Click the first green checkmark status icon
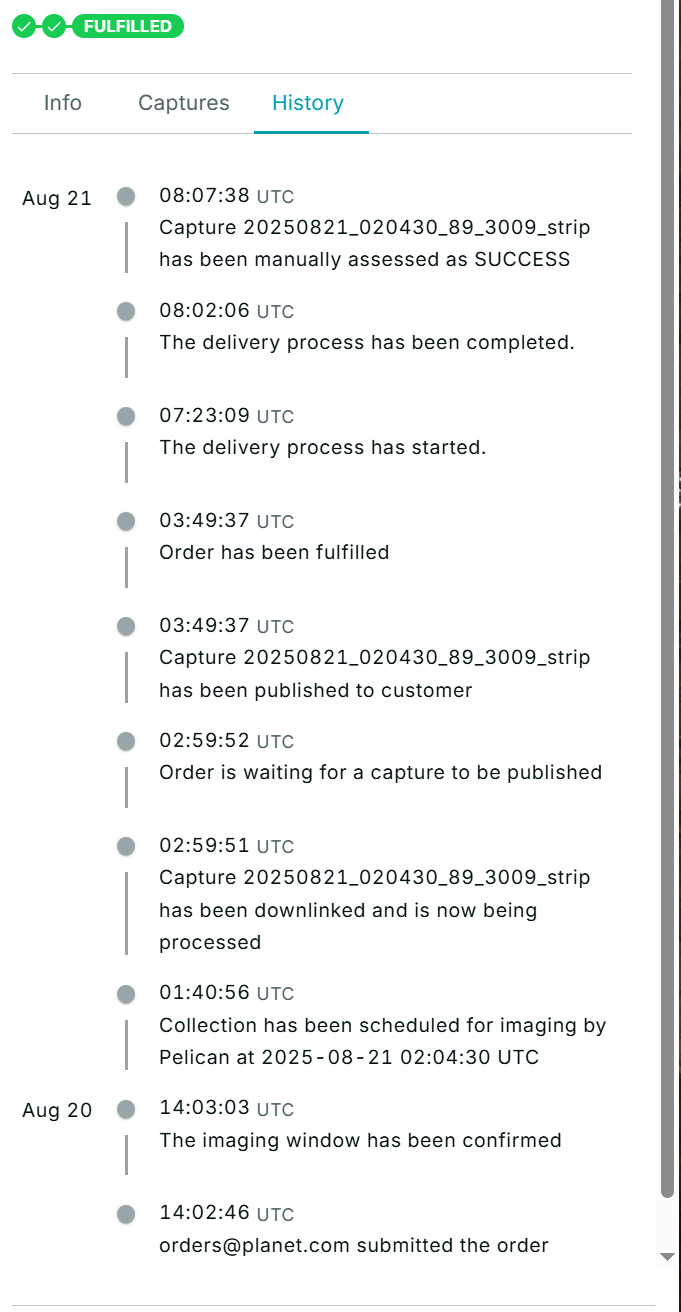681x1312 pixels. (23, 27)
